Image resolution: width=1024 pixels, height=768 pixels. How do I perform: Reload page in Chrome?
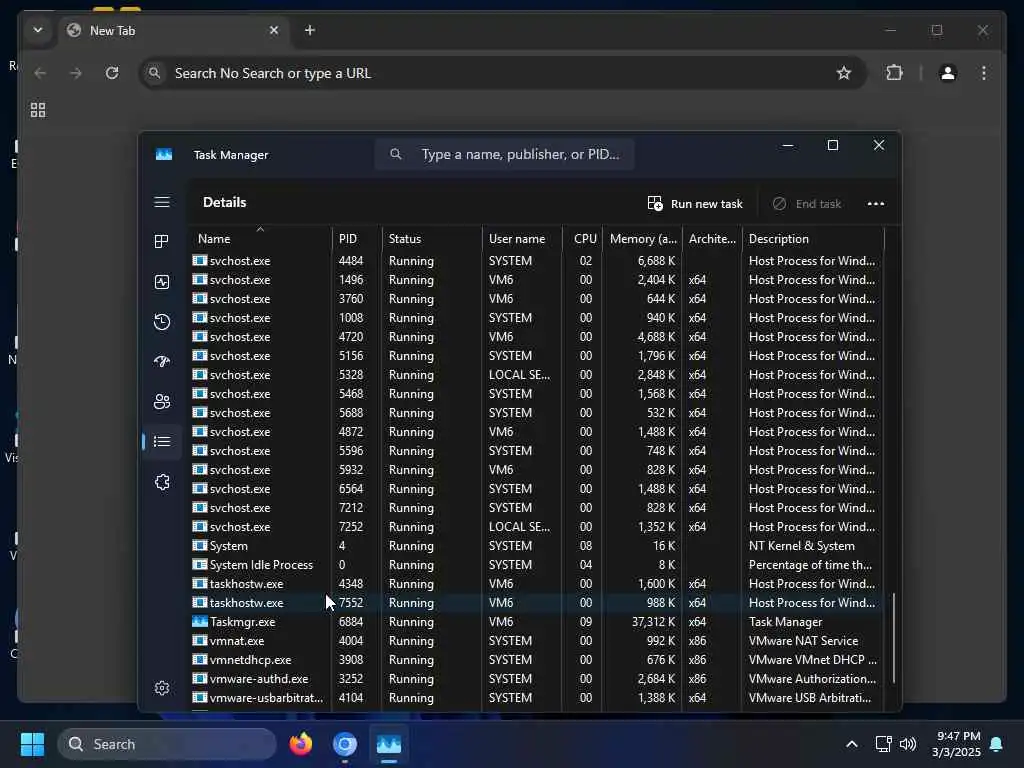point(112,73)
